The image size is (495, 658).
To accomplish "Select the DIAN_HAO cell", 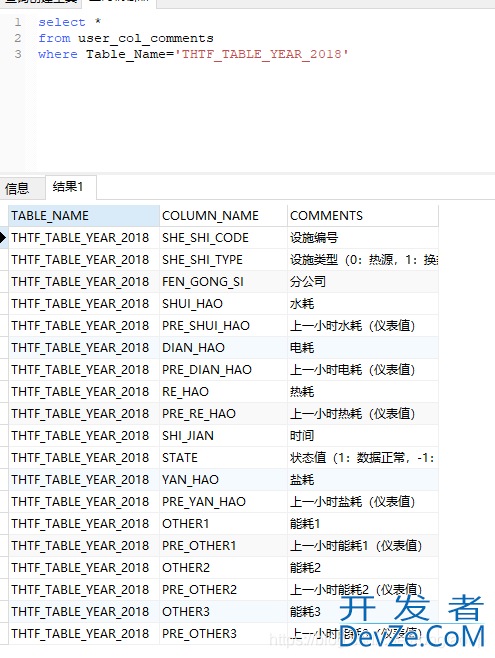I will (x=223, y=348).
